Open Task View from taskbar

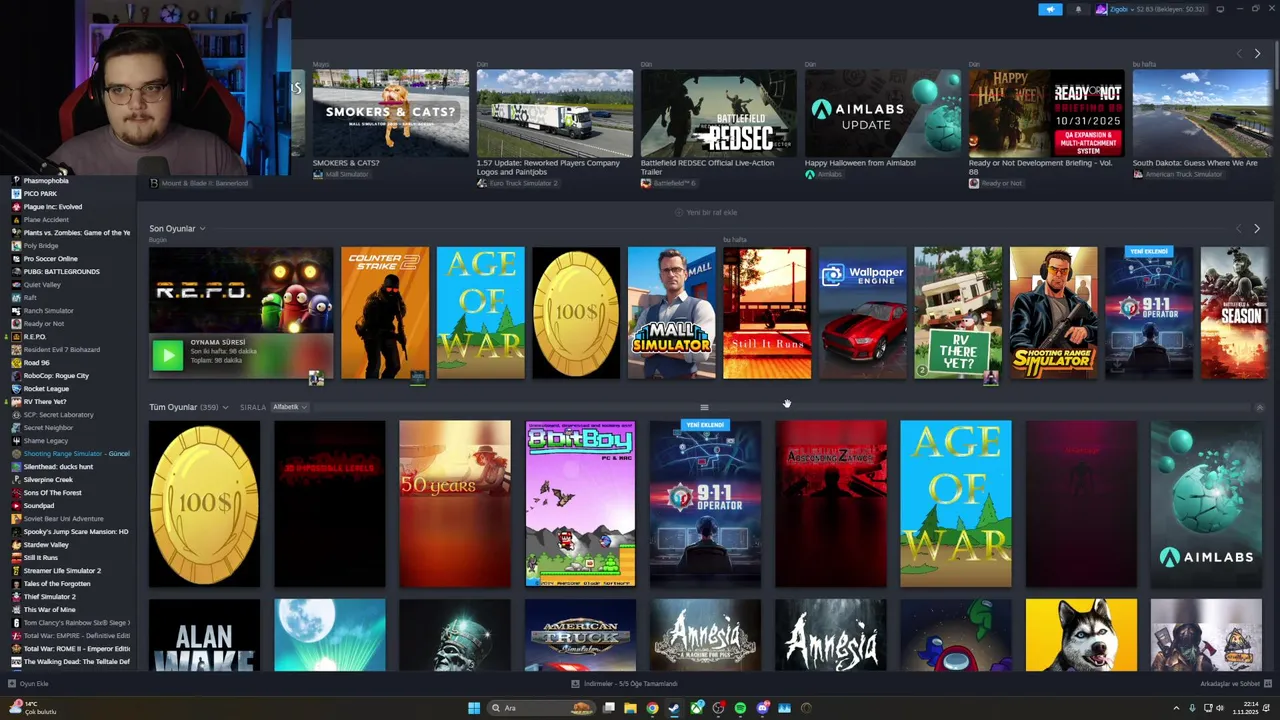click(x=608, y=708)
